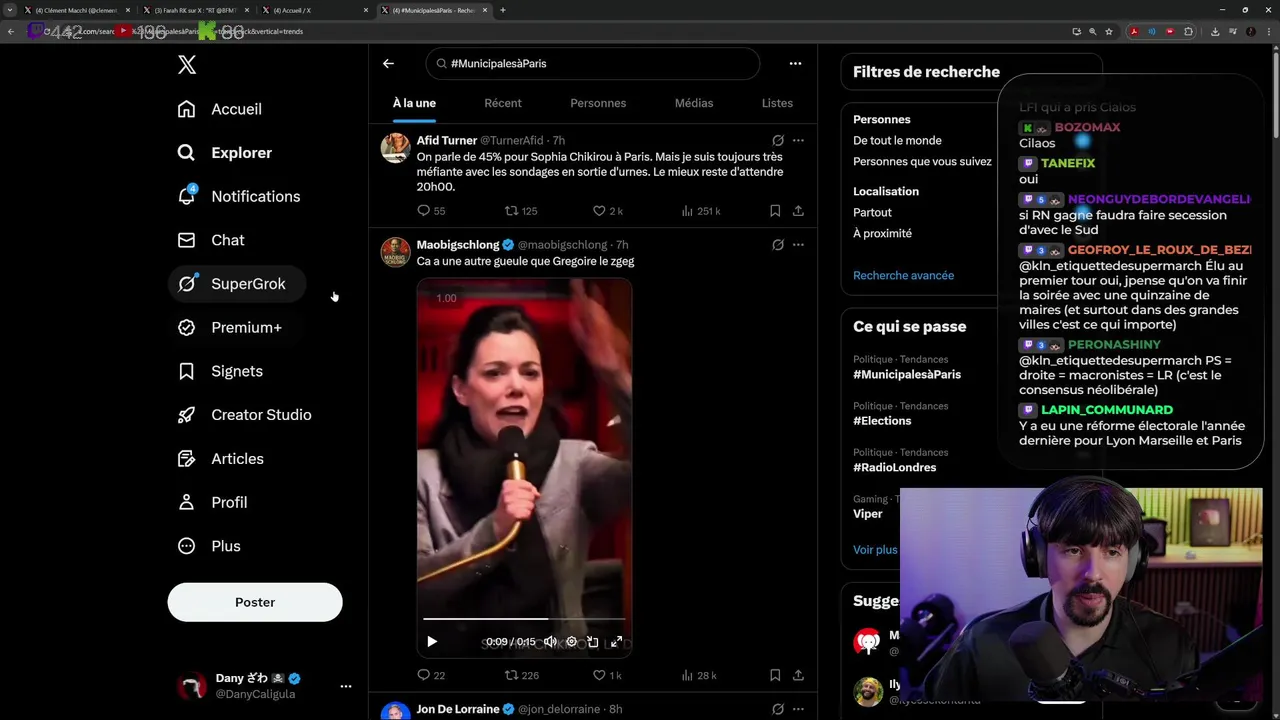Share Maobigschlong post

point(798,675)
